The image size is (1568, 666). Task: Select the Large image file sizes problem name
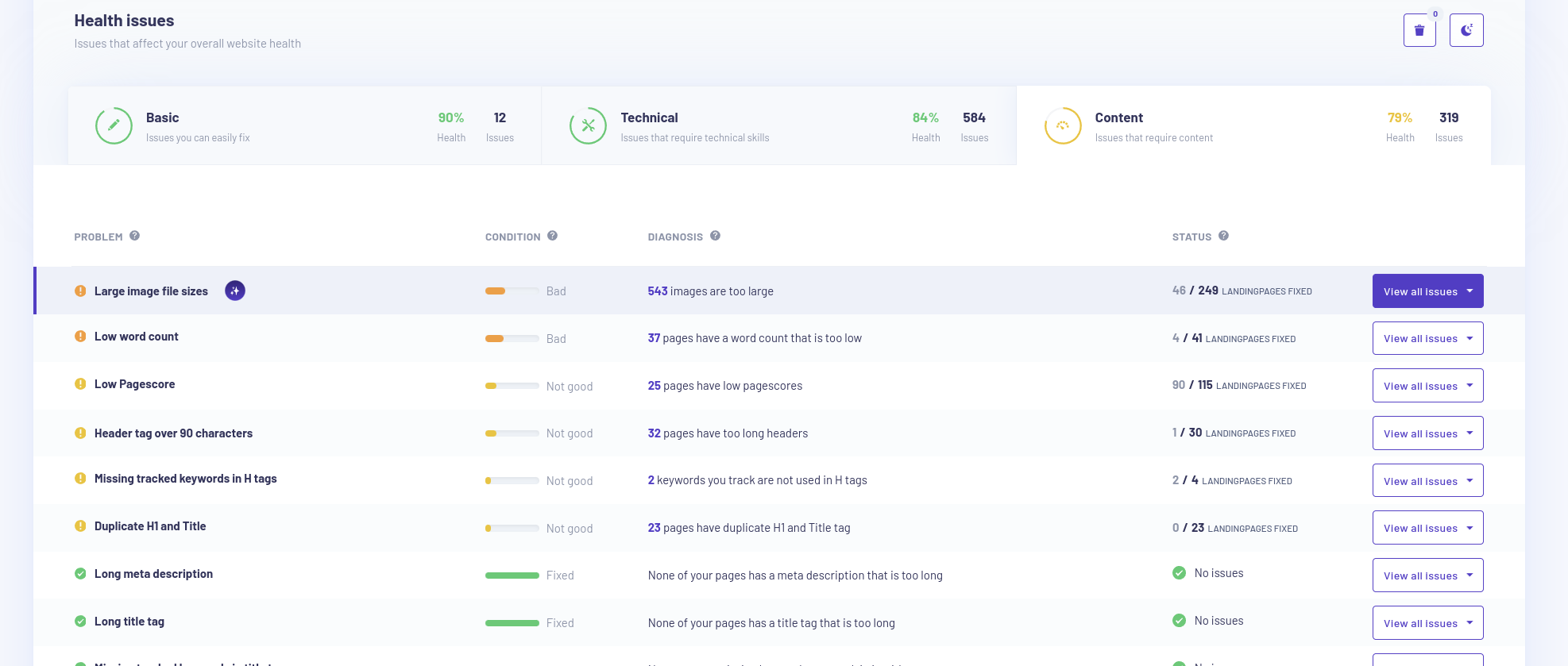point(151,291)
